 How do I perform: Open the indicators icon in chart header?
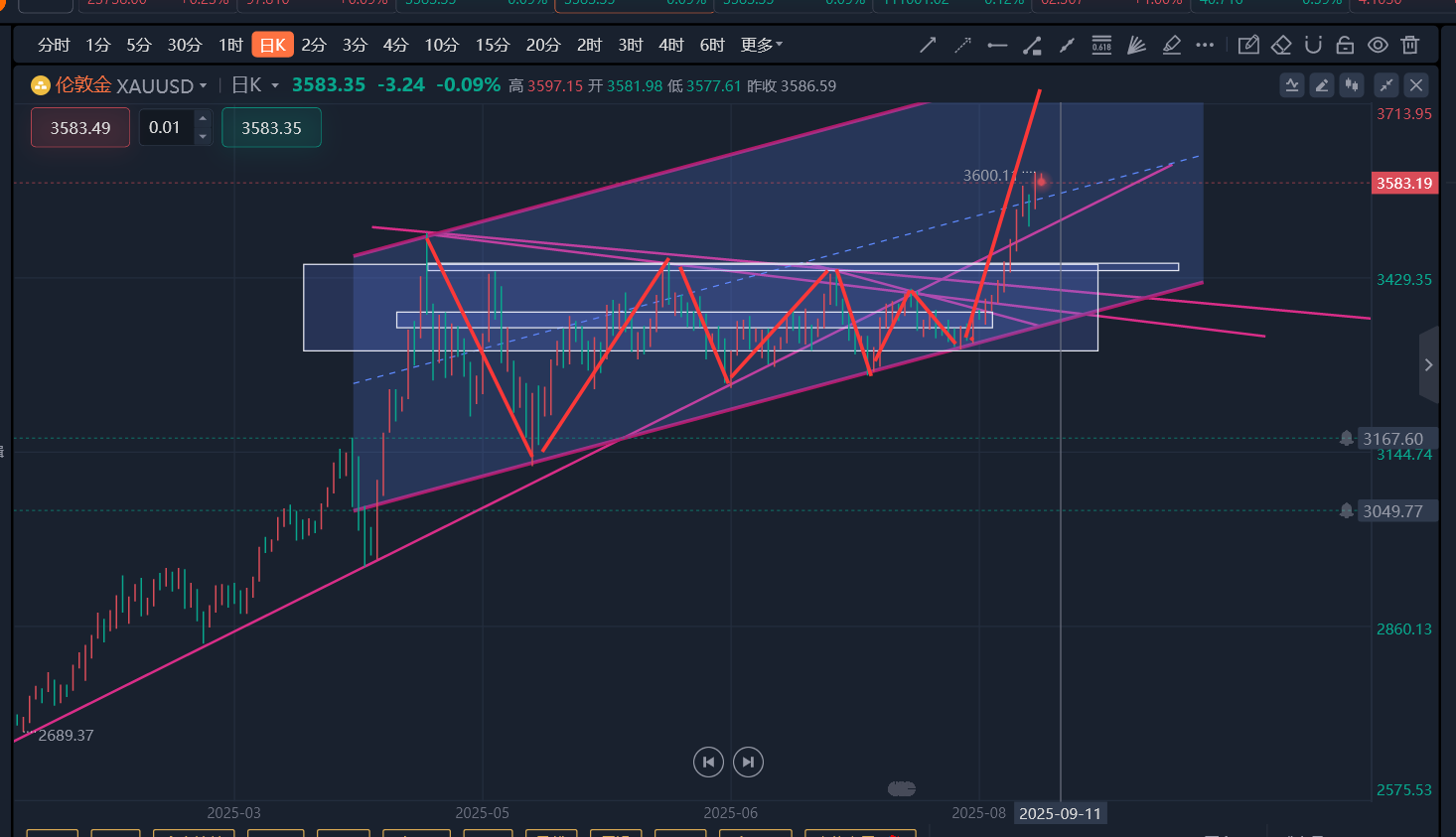pos(1292,85)
